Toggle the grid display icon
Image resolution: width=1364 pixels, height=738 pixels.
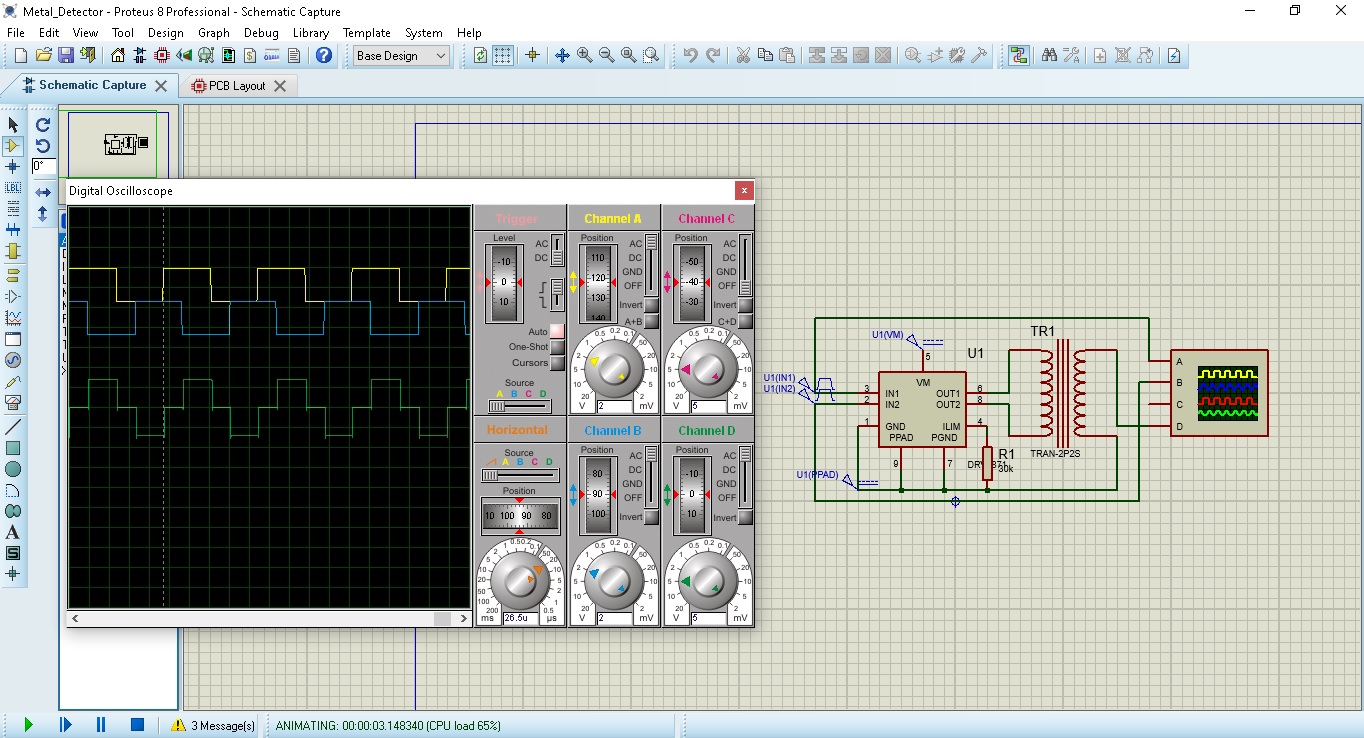(503, 56)
